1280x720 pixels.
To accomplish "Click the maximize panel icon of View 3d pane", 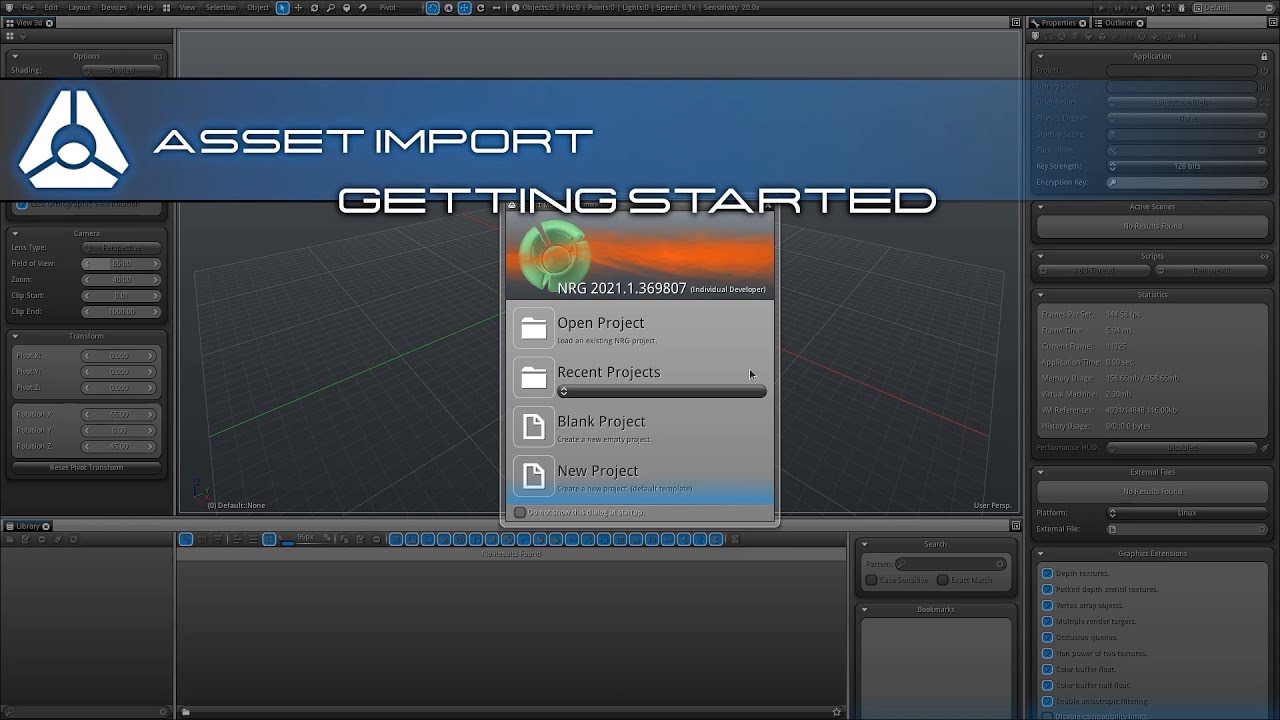I will (1016, 23).
